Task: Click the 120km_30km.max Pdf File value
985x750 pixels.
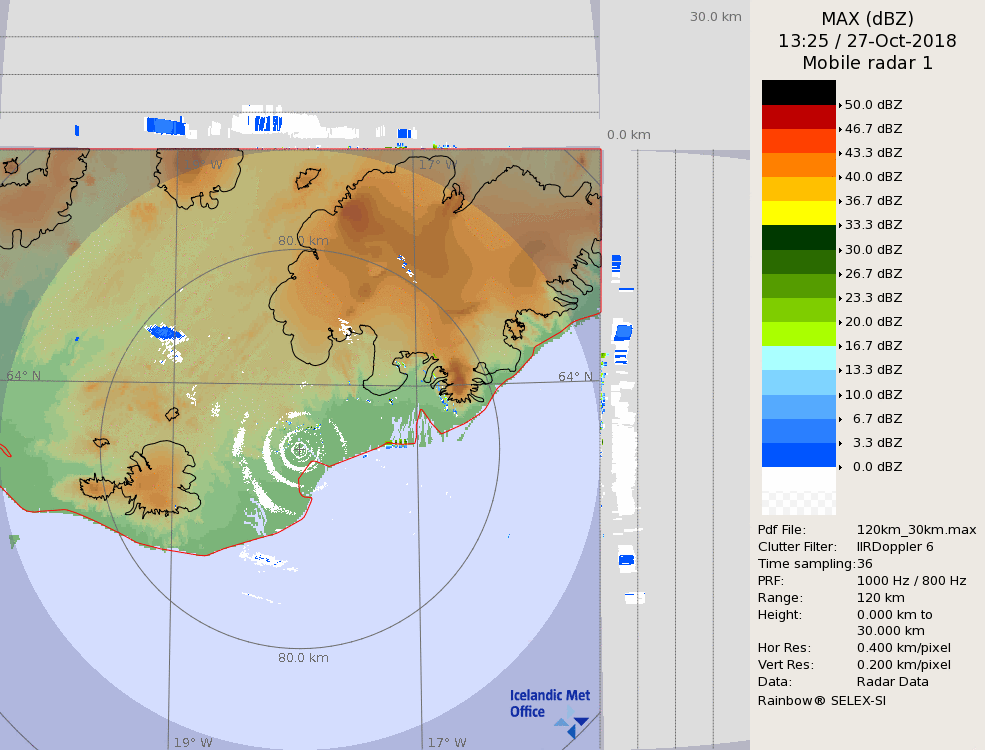Action: point(916,530)
